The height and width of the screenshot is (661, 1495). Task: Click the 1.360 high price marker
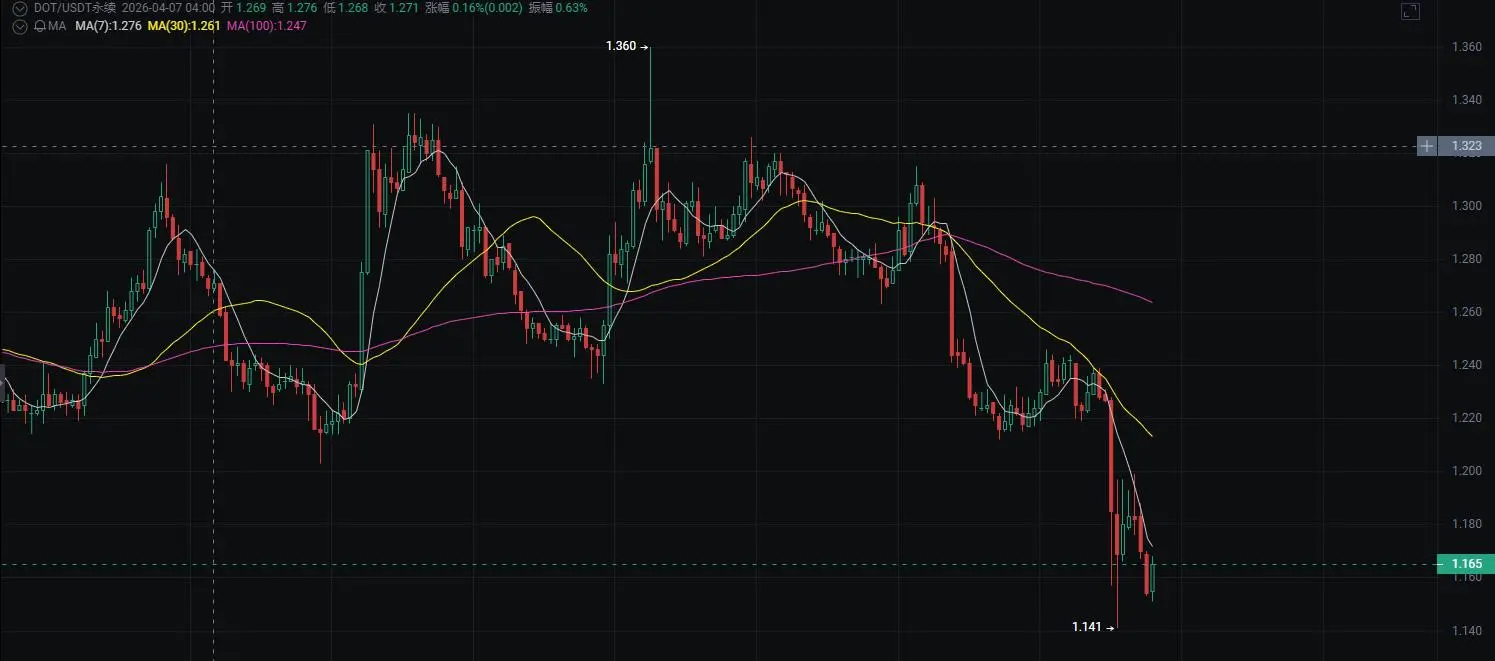click(627, 46)
